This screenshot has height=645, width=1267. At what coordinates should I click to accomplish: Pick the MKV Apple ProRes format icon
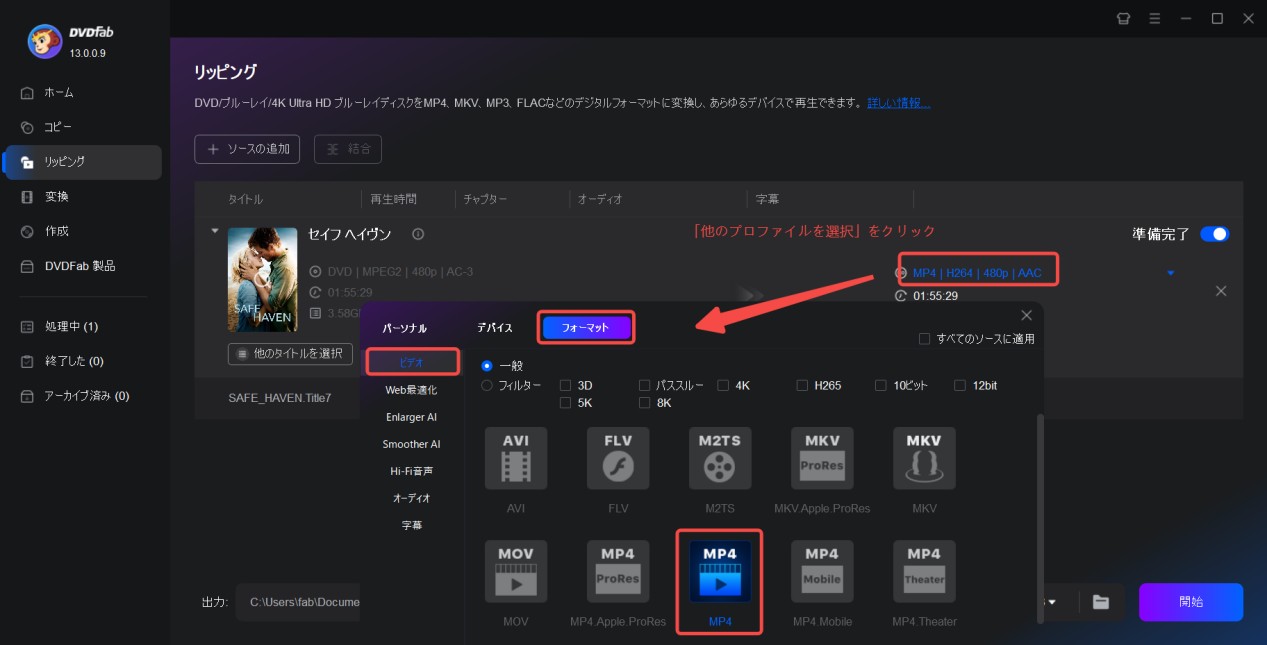click(822, 459)
